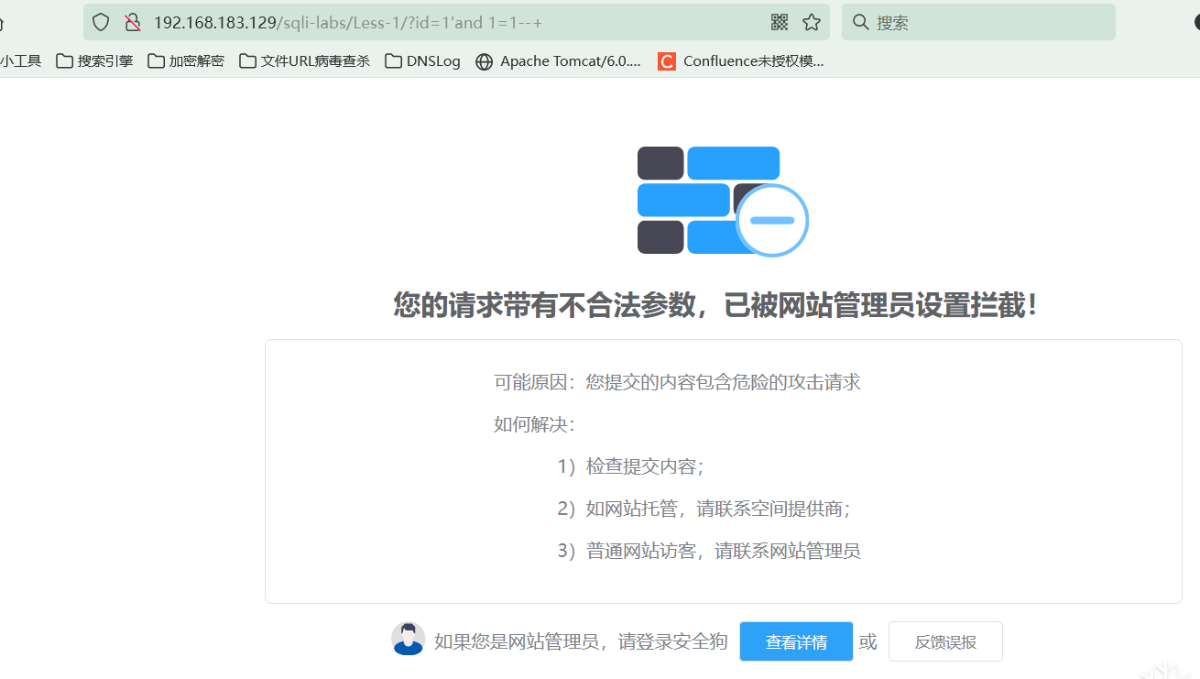Click the administrator avatar icon
This screenshot has width=1200, height=679.
408,639
